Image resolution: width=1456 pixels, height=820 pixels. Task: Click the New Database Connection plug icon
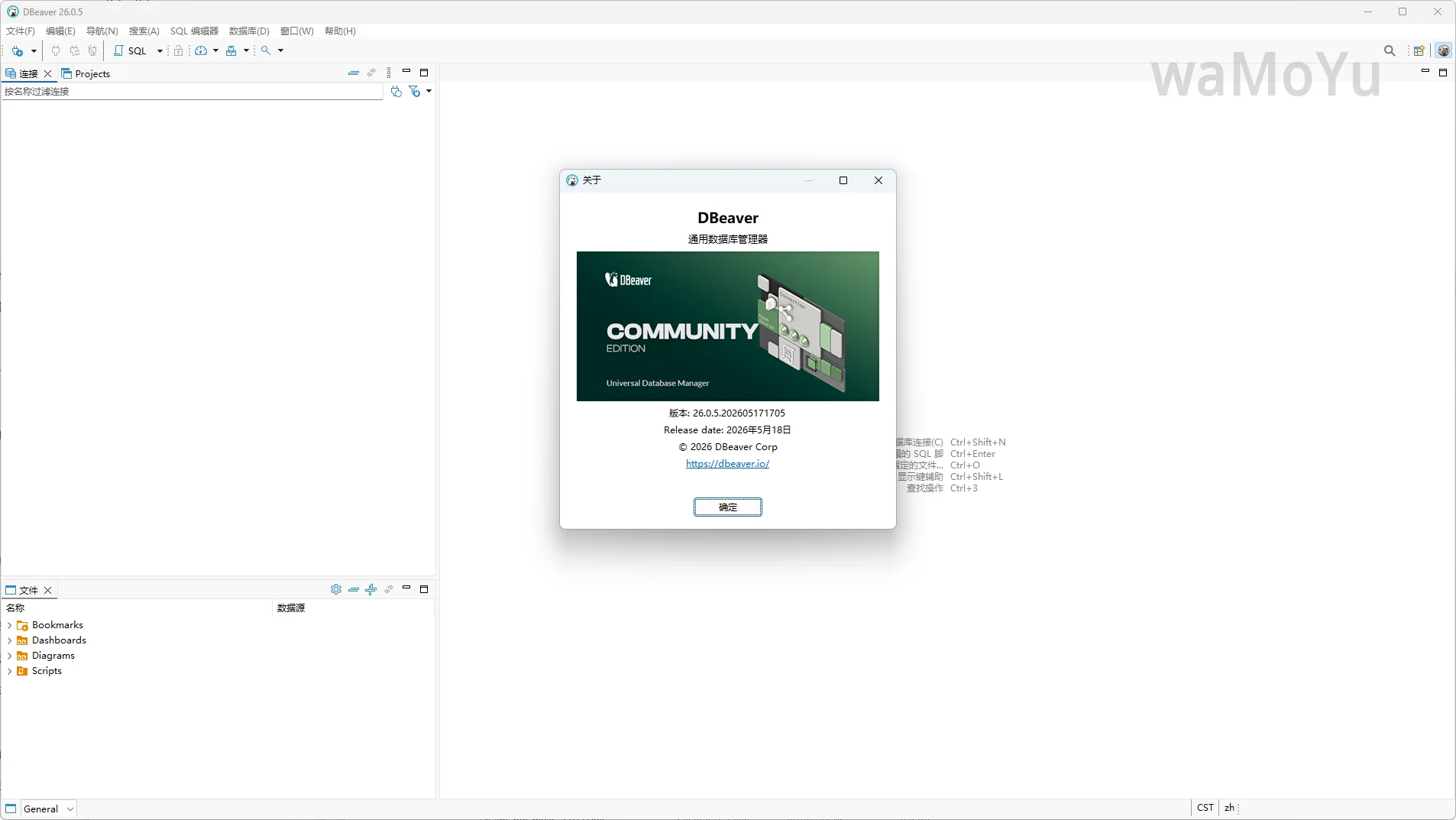18,50
